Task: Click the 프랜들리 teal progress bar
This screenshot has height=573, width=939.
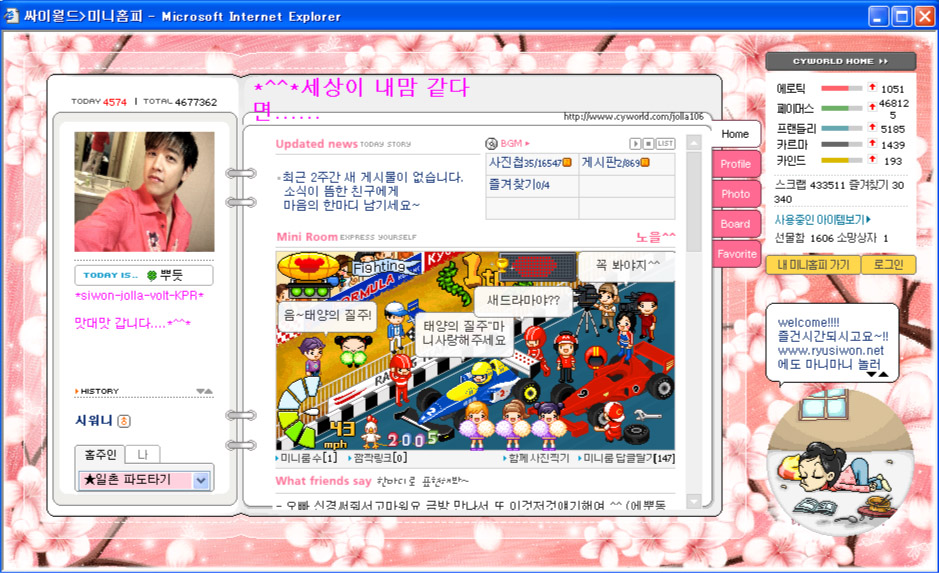Action: (x=842, y=128)
